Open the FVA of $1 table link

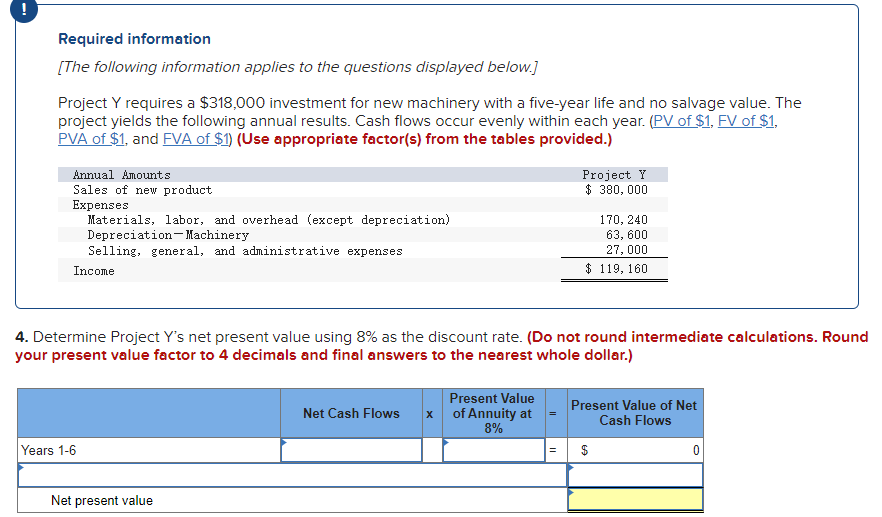point(196,139)
